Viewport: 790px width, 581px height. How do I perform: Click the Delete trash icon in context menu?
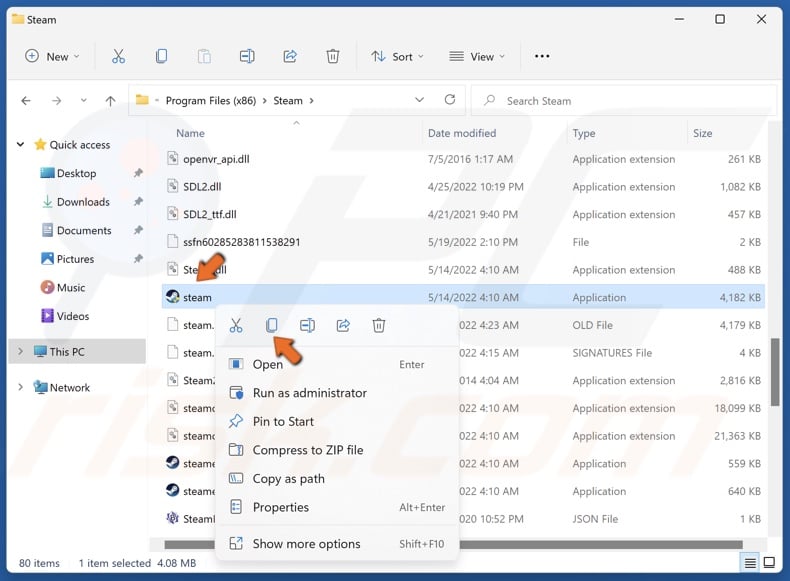point(379,325)
